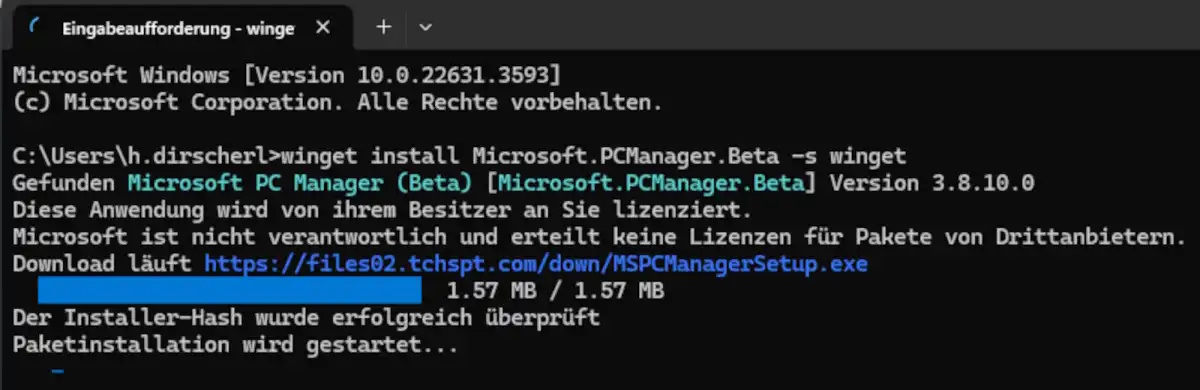The image size is (1200, 390).
Task: Click the blue download progress bar
Action: [x=230, y=291]
